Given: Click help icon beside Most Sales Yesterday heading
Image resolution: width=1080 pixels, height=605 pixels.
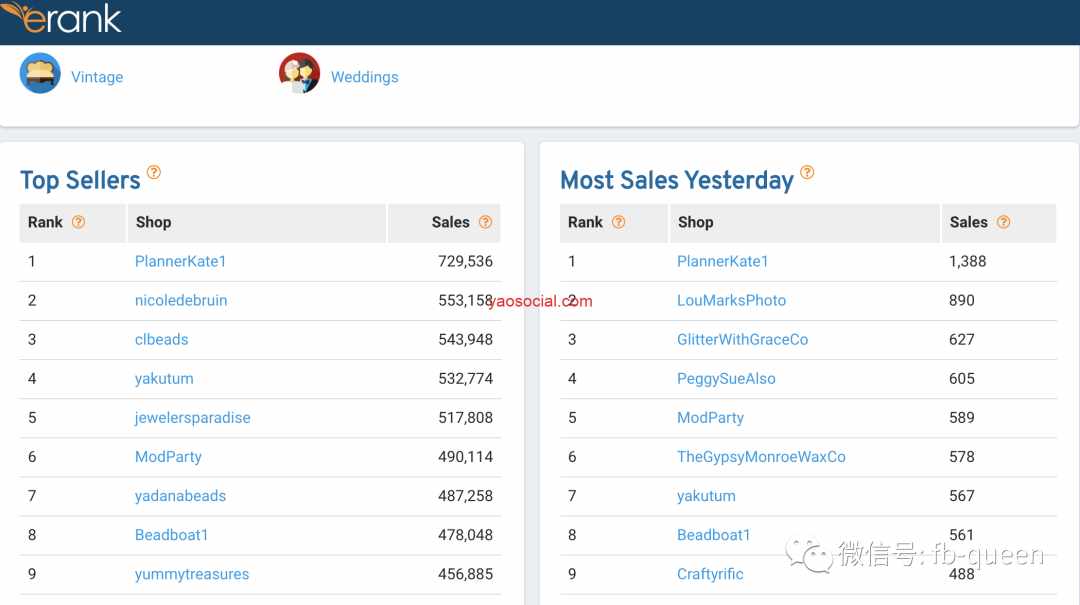Looking at the screenshot, I should [x=807, y=172].
